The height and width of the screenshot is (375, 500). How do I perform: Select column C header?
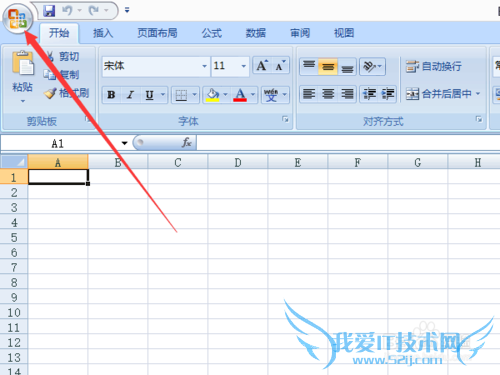[x=178, y=162]
